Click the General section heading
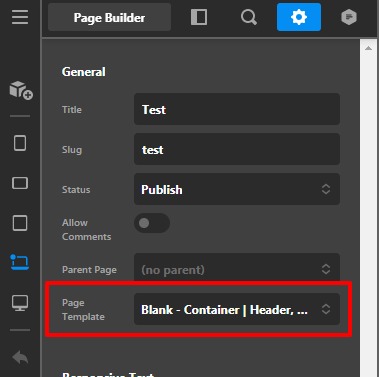The height and width of the screenshot is (377, 379). 84,72
